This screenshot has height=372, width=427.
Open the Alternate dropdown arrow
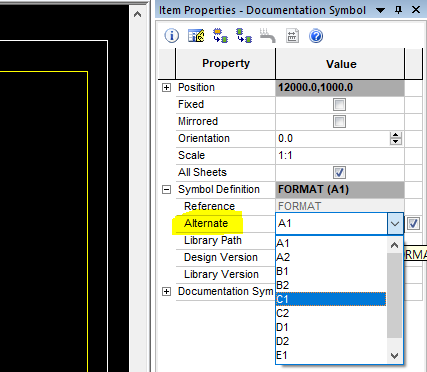395,224
